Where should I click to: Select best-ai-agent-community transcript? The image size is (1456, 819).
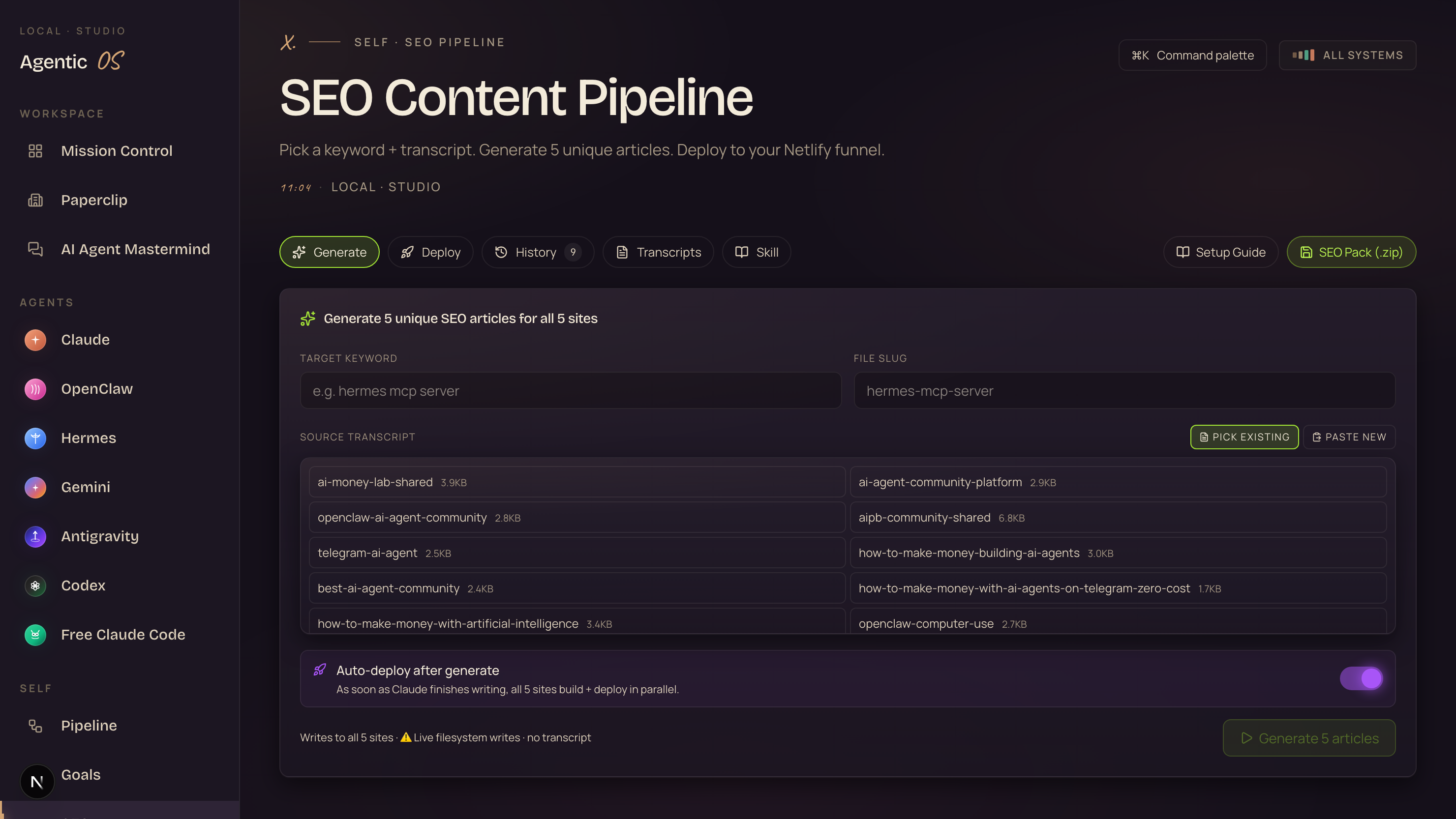pyautogui.click(x=576, y=588)
